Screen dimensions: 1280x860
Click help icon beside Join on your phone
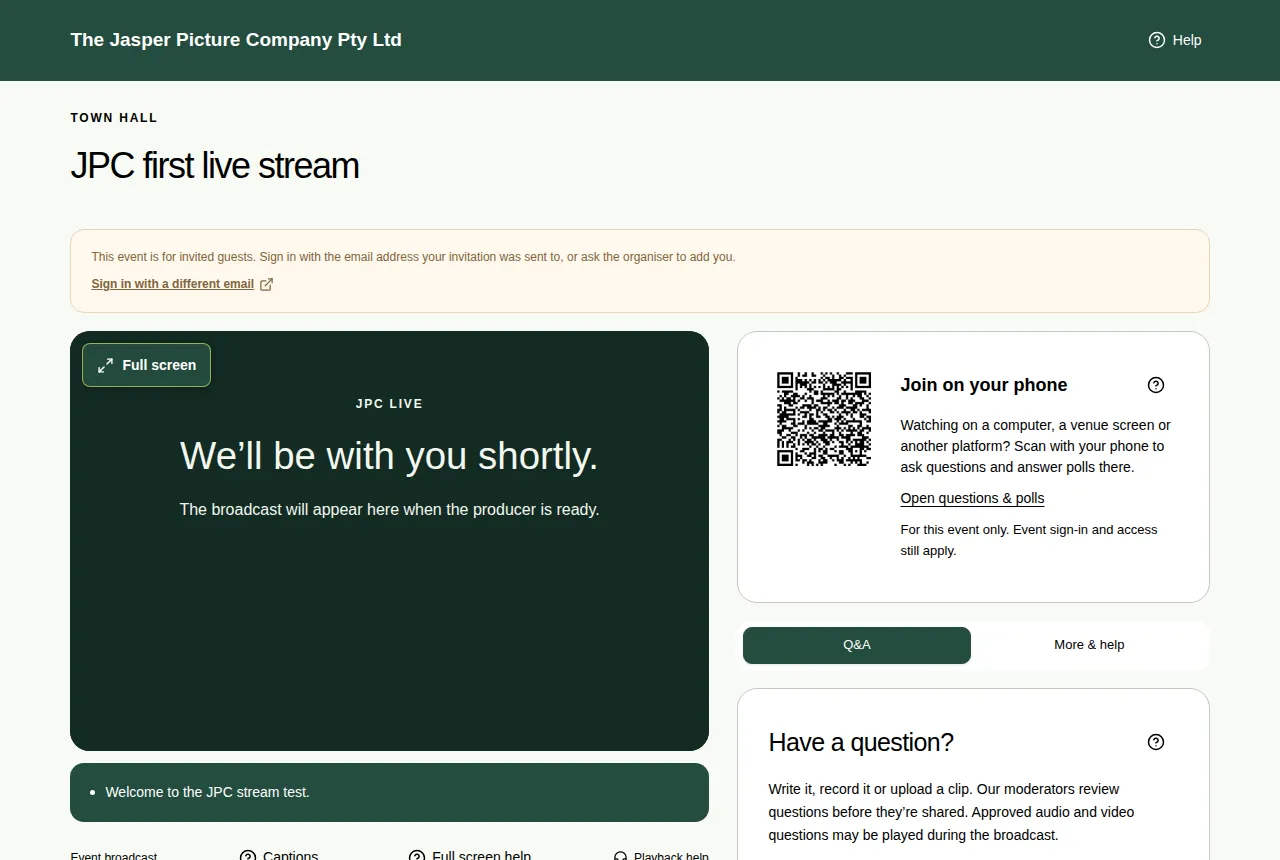(1156, 385)
